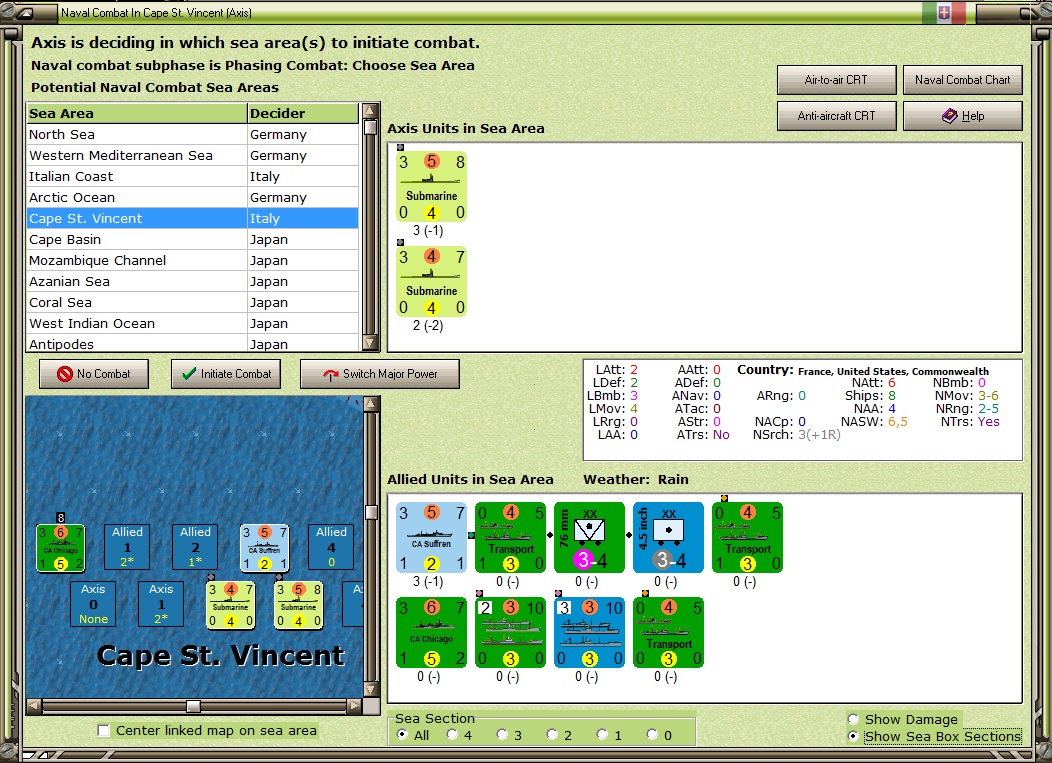Choose sea section 3 radio button
1052x763 pixels.
(x=502, y=735)
